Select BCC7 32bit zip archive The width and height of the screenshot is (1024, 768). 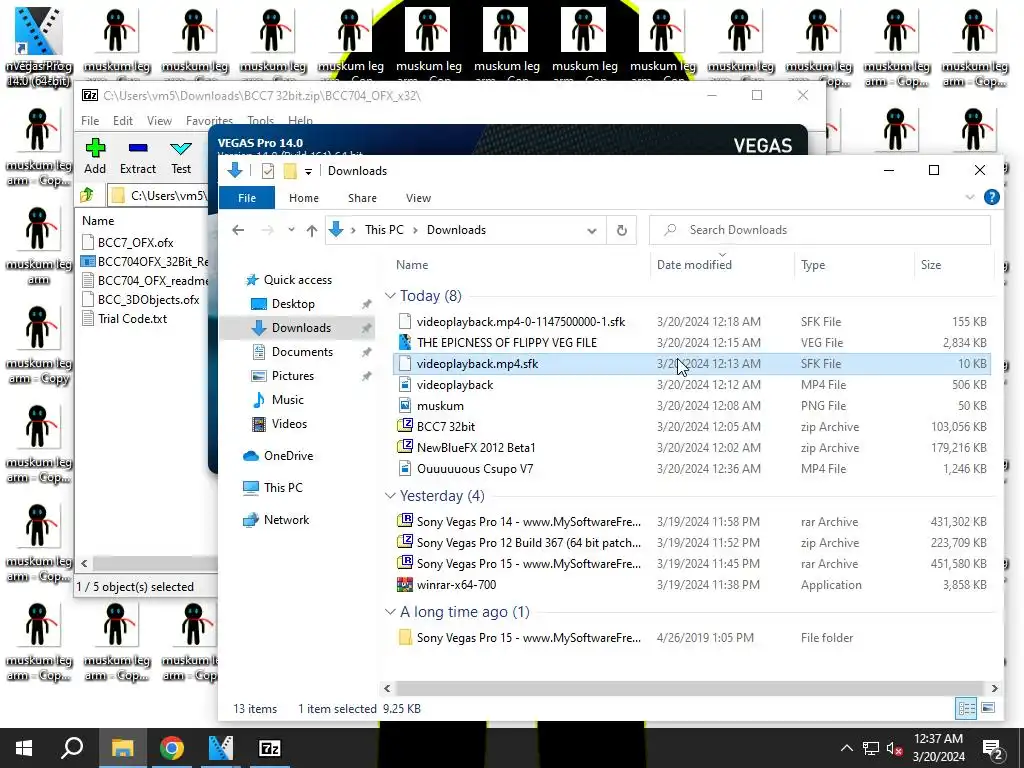[692, 426]
